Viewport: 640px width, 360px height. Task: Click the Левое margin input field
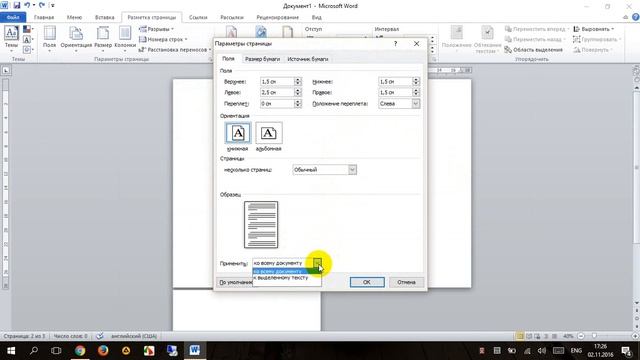[x=277, y=92]
